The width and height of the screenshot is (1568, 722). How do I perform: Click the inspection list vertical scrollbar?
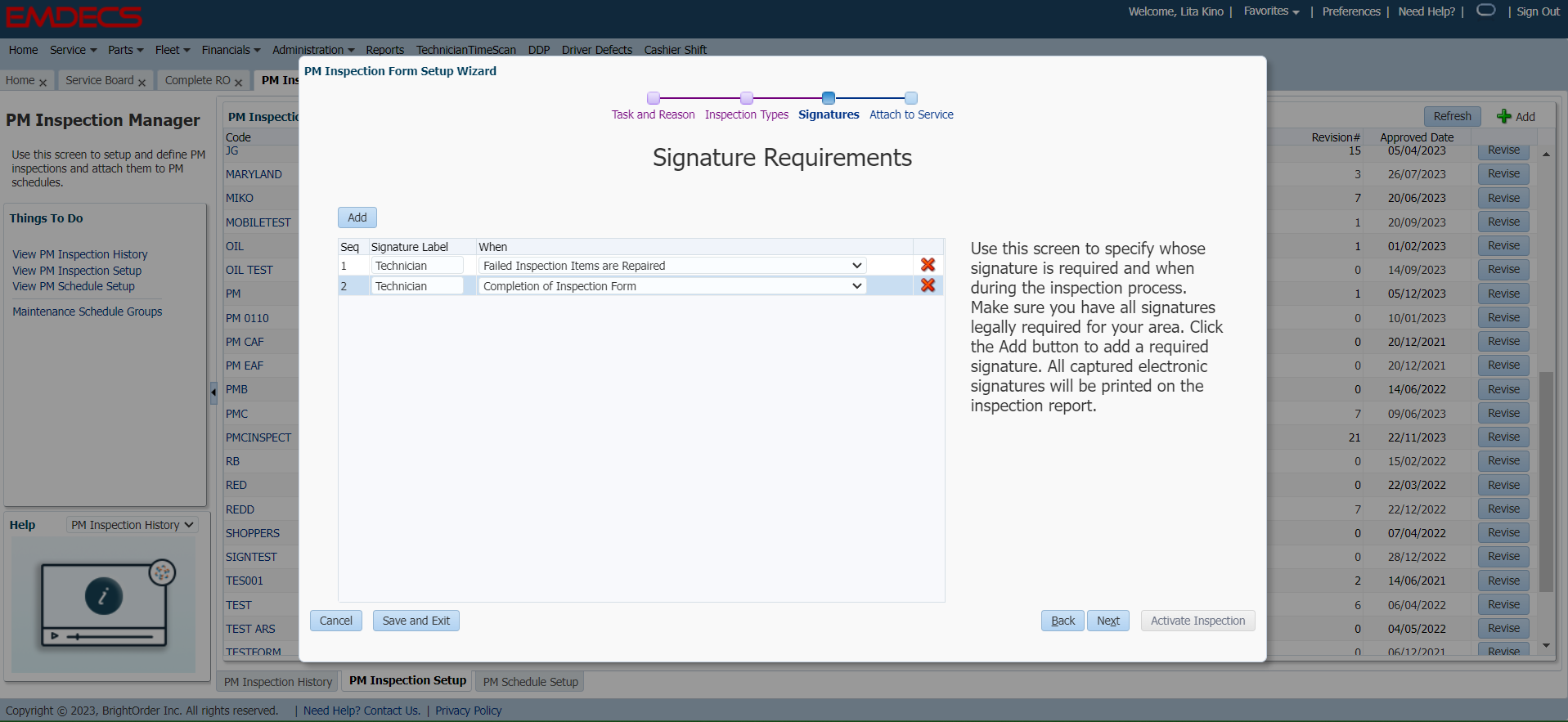(x=1545, y=481)
